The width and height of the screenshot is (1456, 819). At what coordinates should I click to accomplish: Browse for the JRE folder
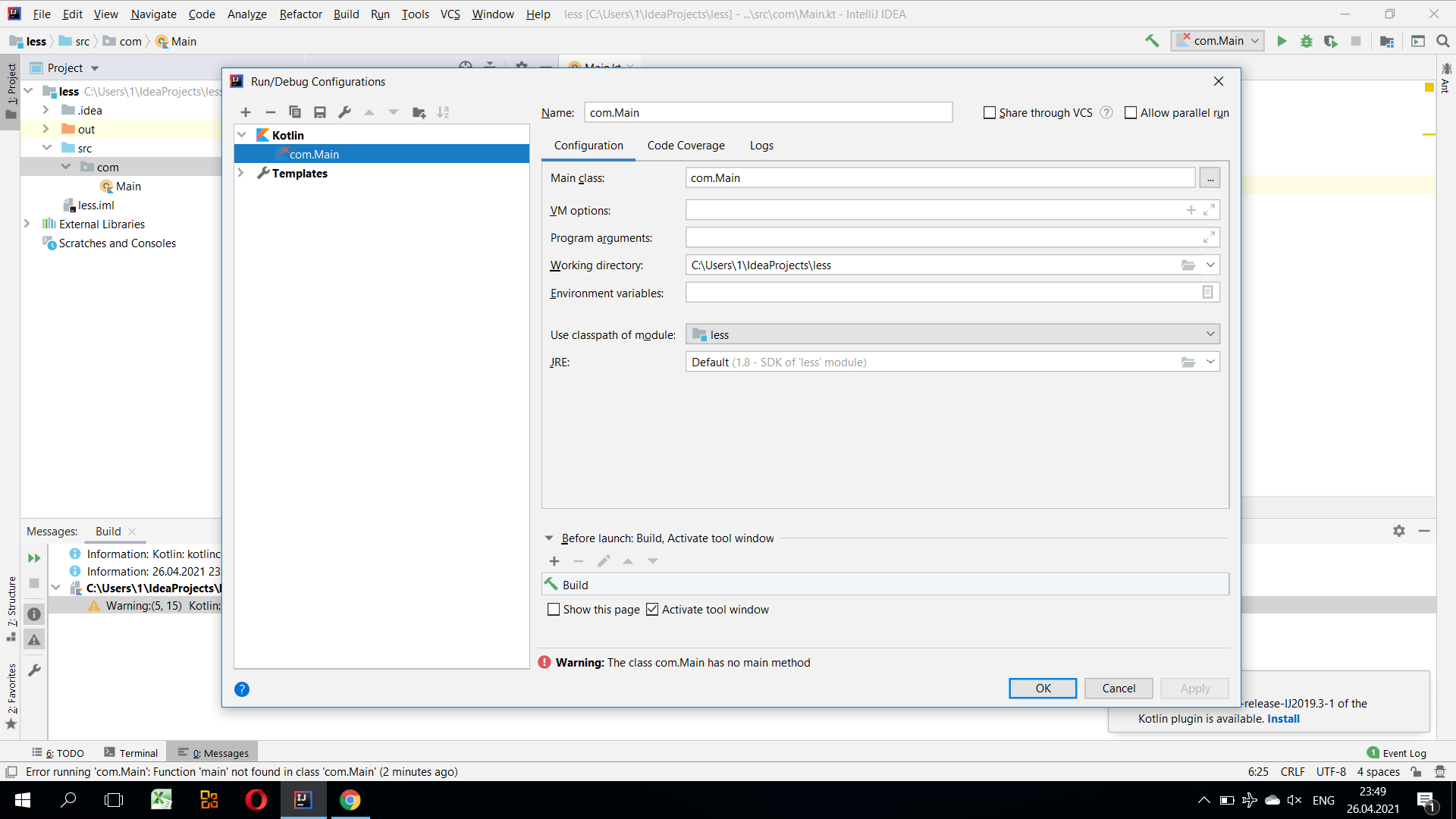pyautogui.click(x=1188, y=362)
